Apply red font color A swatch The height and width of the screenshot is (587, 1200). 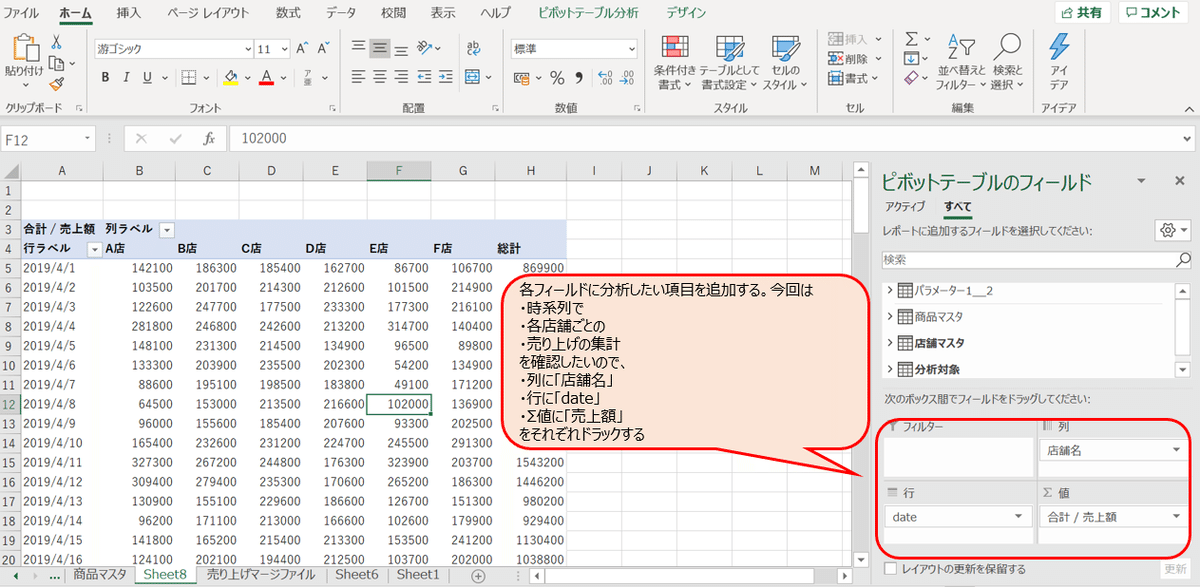(266, 77)
